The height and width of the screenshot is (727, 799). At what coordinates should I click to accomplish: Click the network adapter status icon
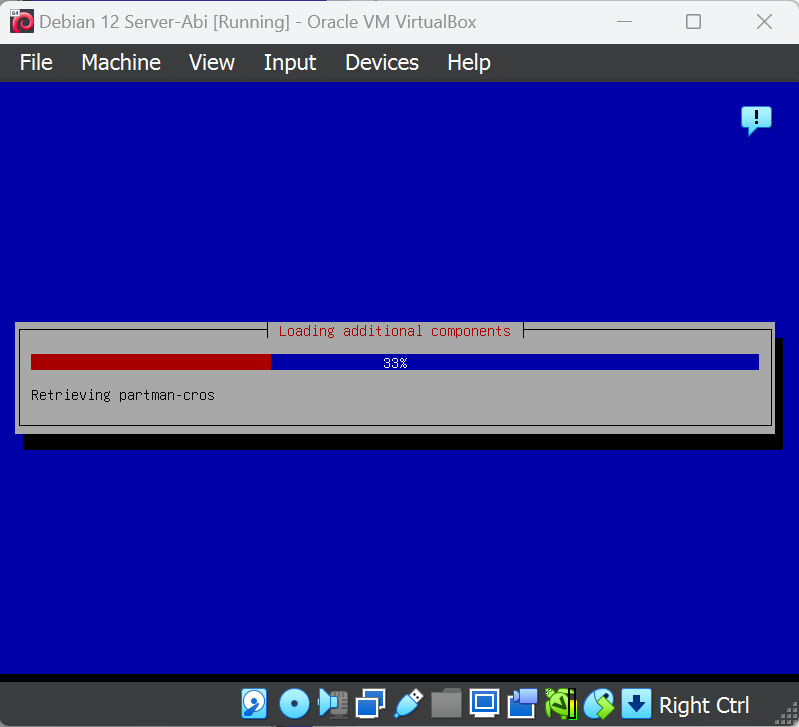[x=370, y=704]
